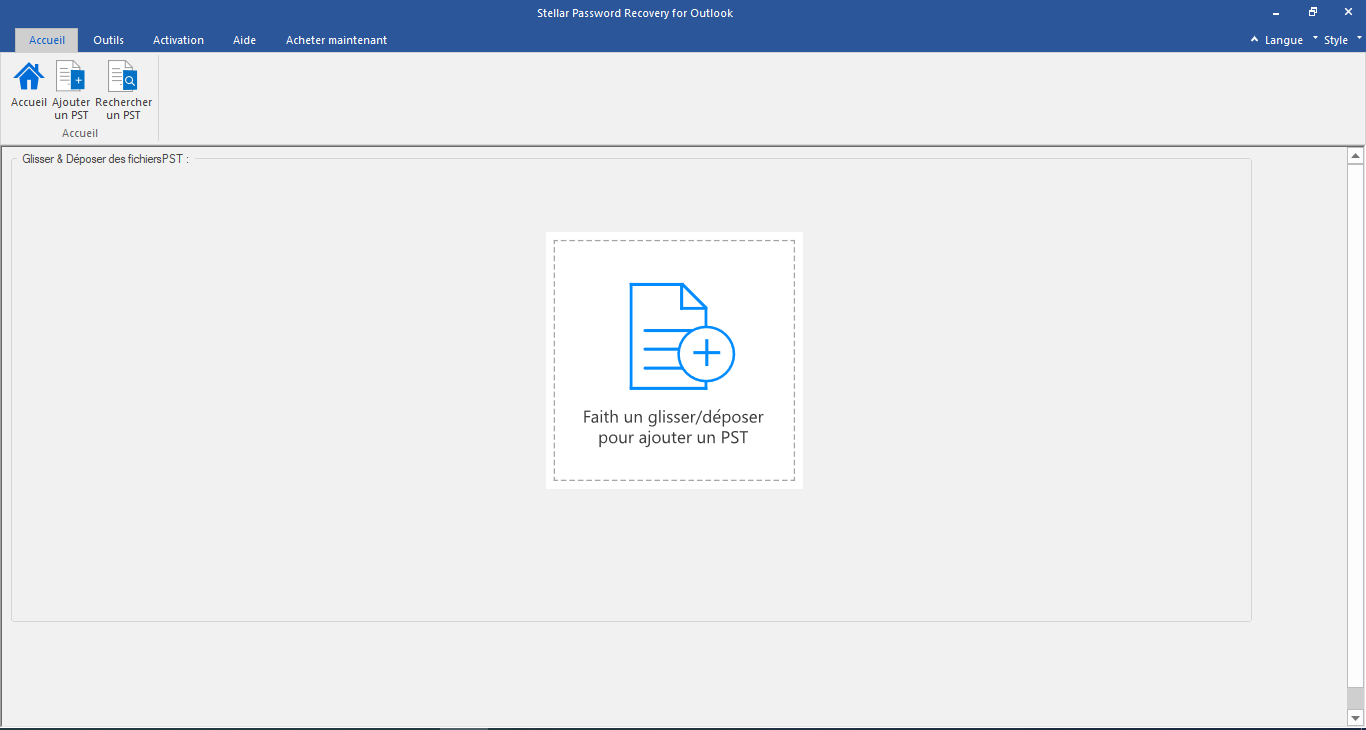This screenshot has width=1366, height=730.
Task: Select the Activation tab
Action: (x=178, y=40)
